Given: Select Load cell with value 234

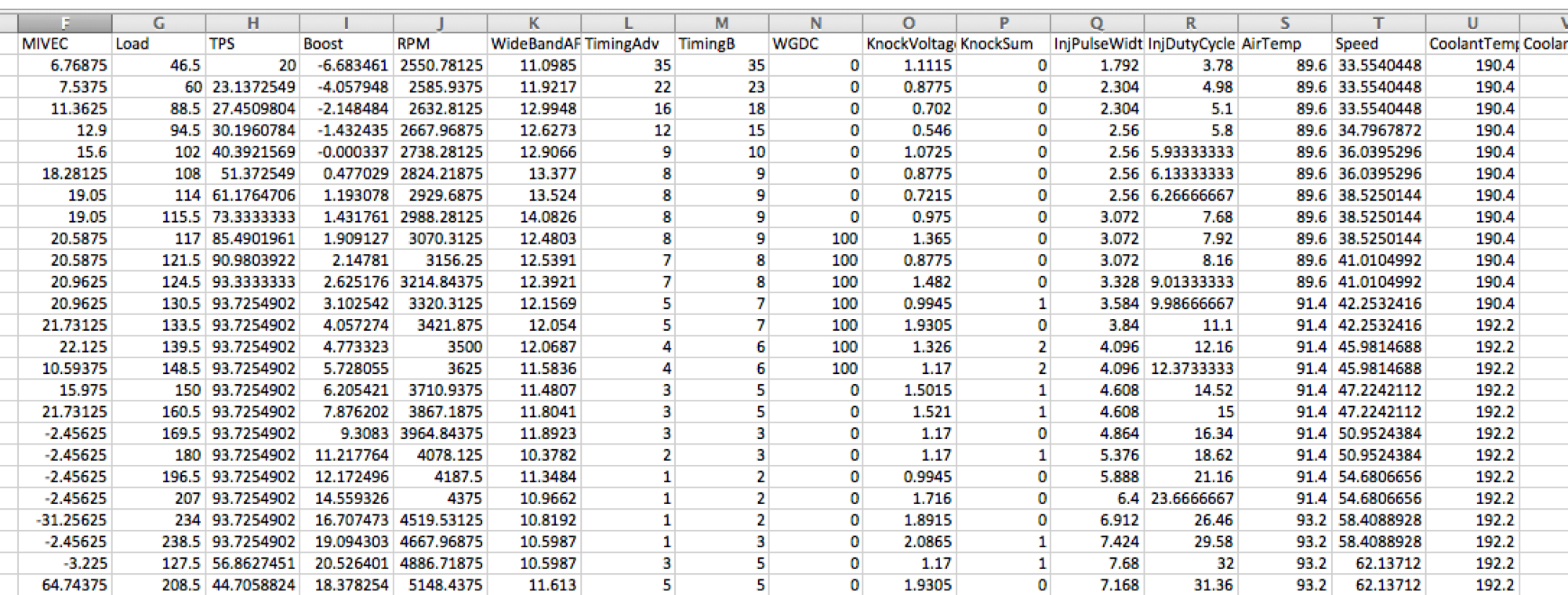Looking at the screenshot, I should pyautogui.click(x=158, y=521).
